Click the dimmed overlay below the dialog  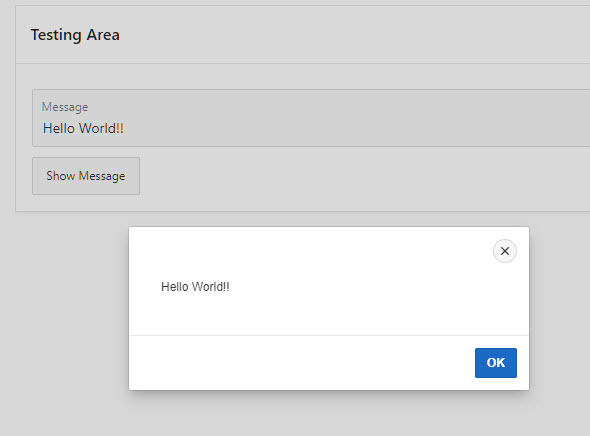click(328, 414)
